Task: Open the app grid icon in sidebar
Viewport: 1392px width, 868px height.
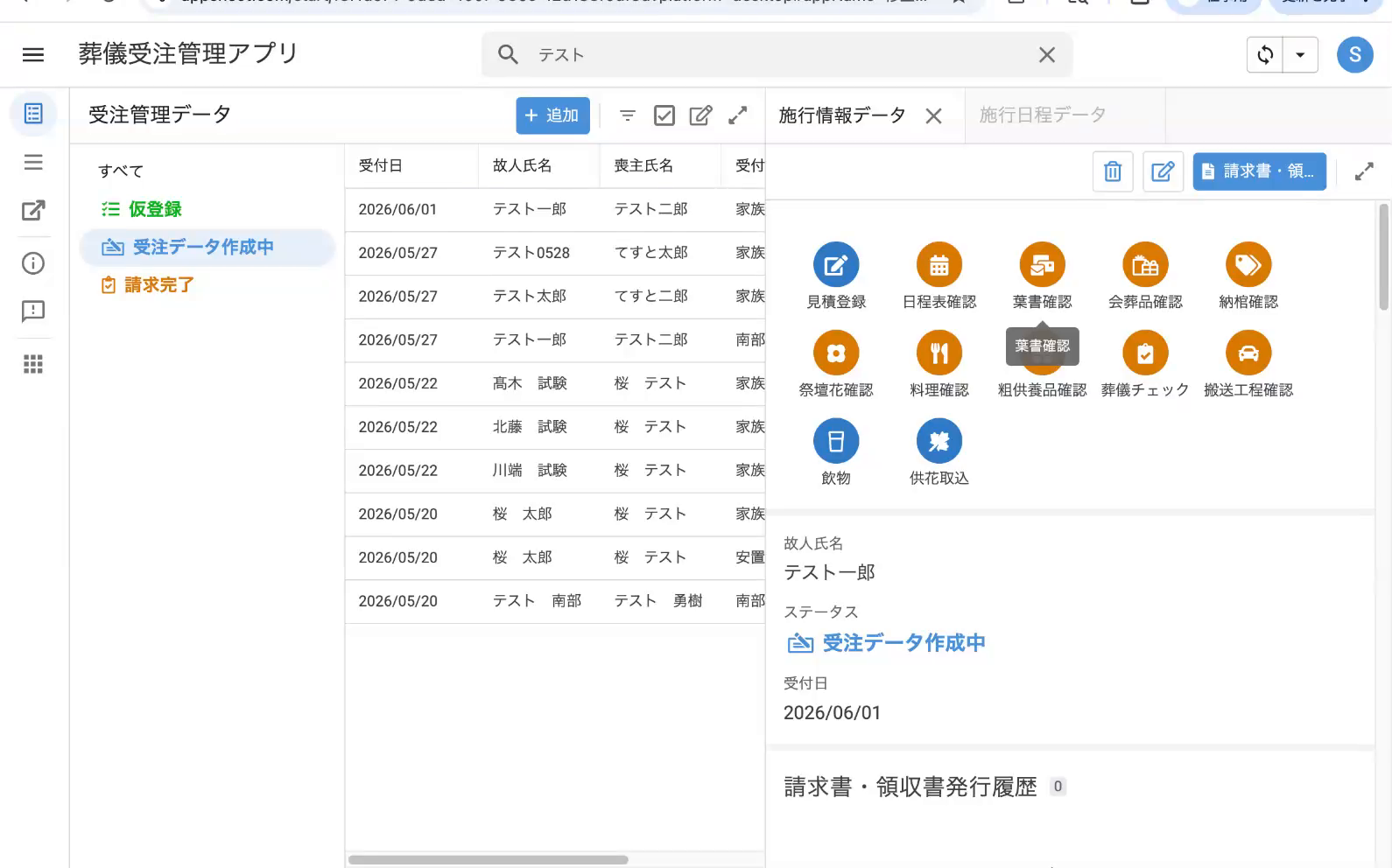Action: pos(33,364)
